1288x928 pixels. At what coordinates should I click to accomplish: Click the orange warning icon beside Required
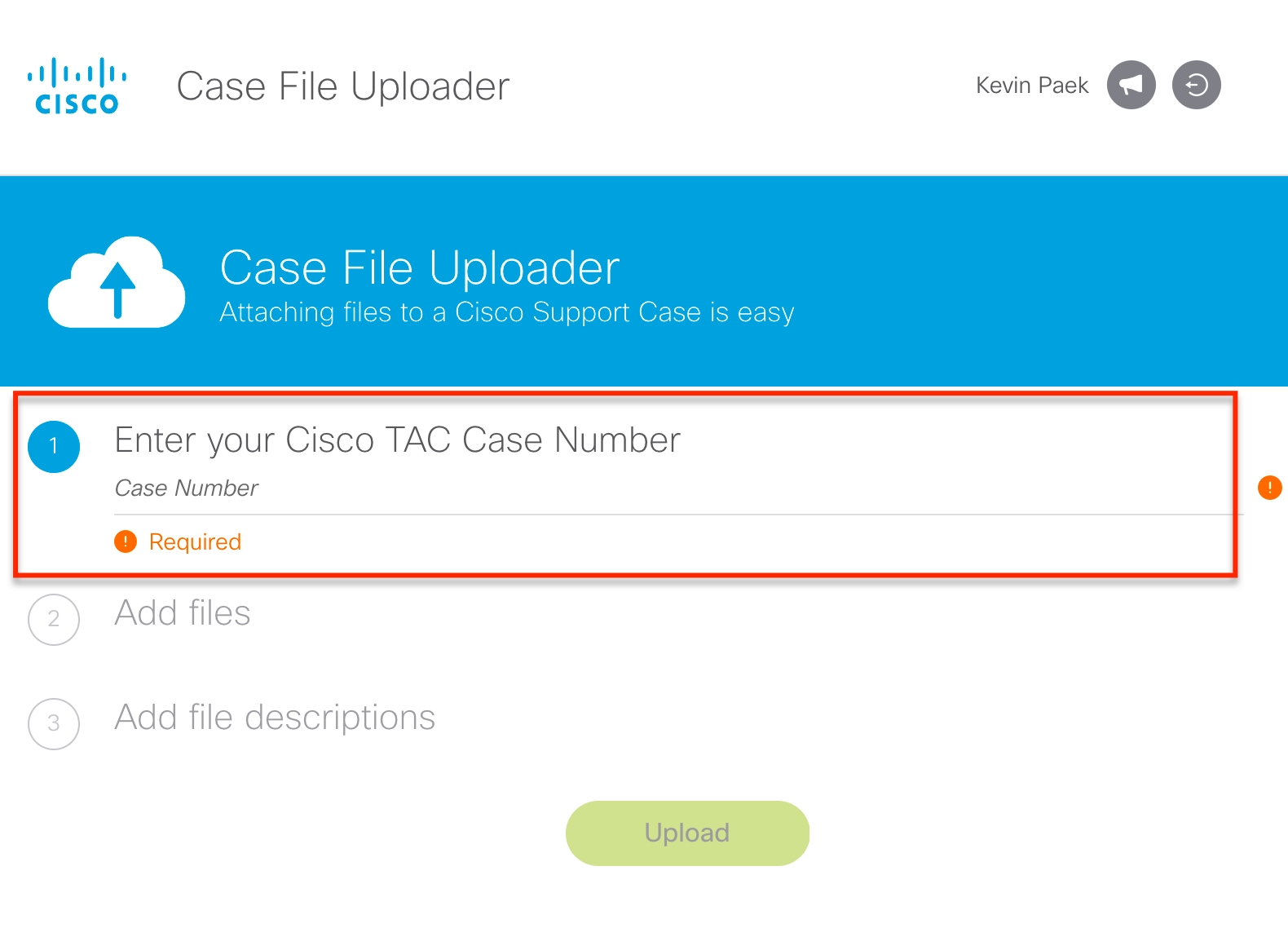(126, 541)
